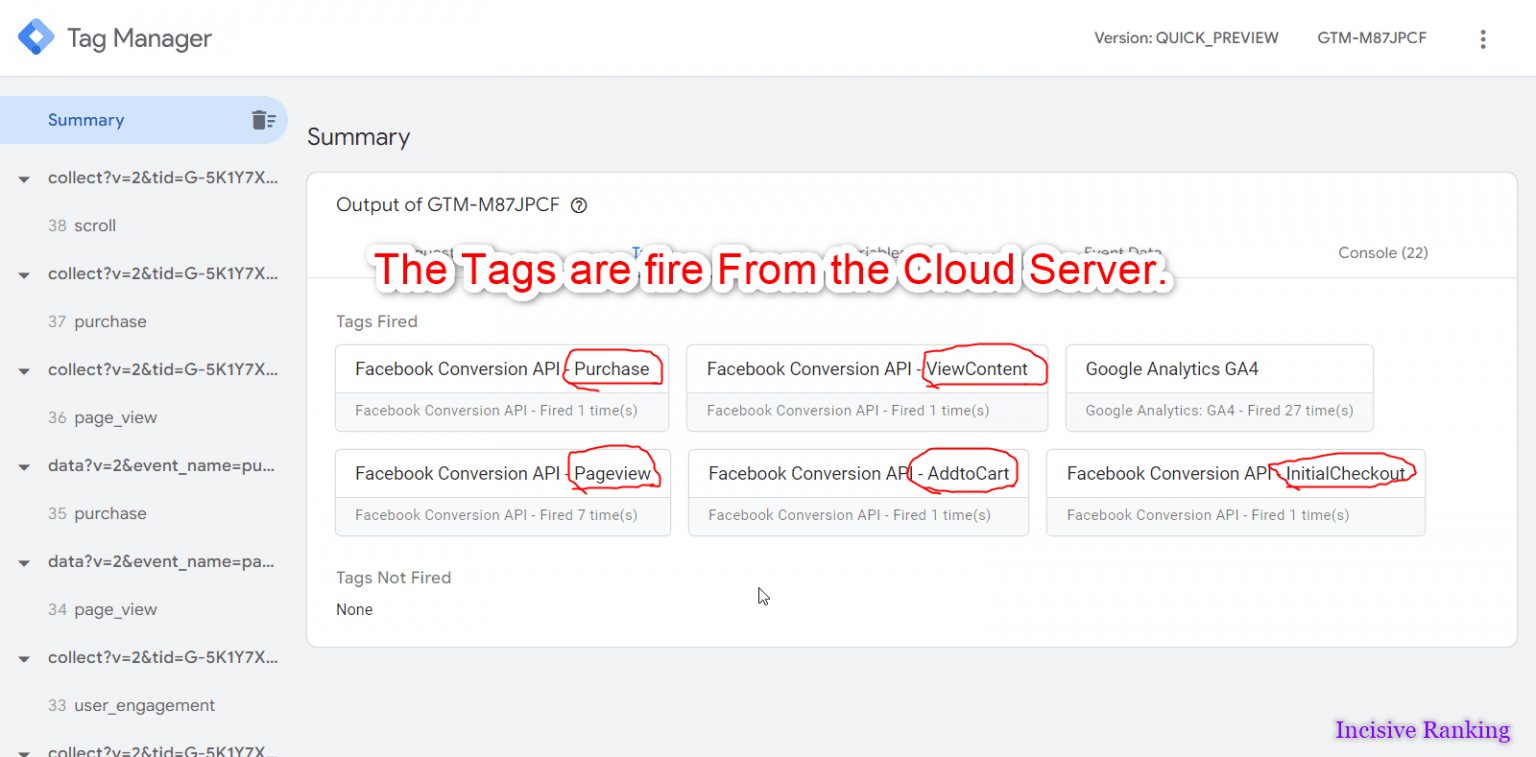Click the Tags Fired section heading

(x=377, y=322)
